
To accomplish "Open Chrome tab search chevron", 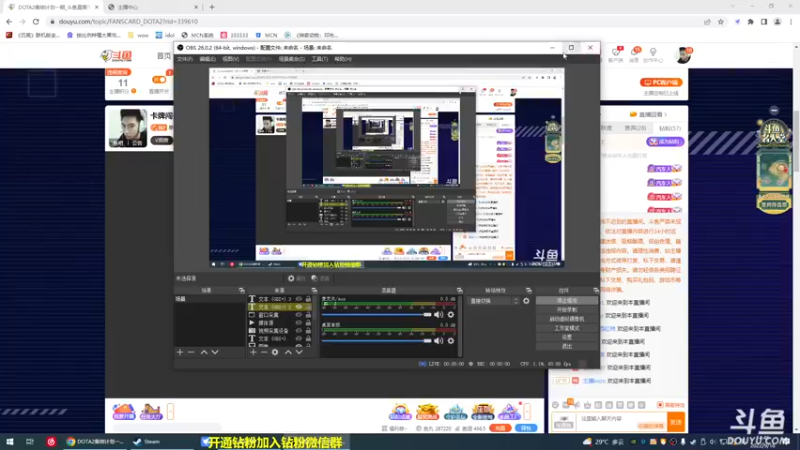I will click(x=733, y=7).
